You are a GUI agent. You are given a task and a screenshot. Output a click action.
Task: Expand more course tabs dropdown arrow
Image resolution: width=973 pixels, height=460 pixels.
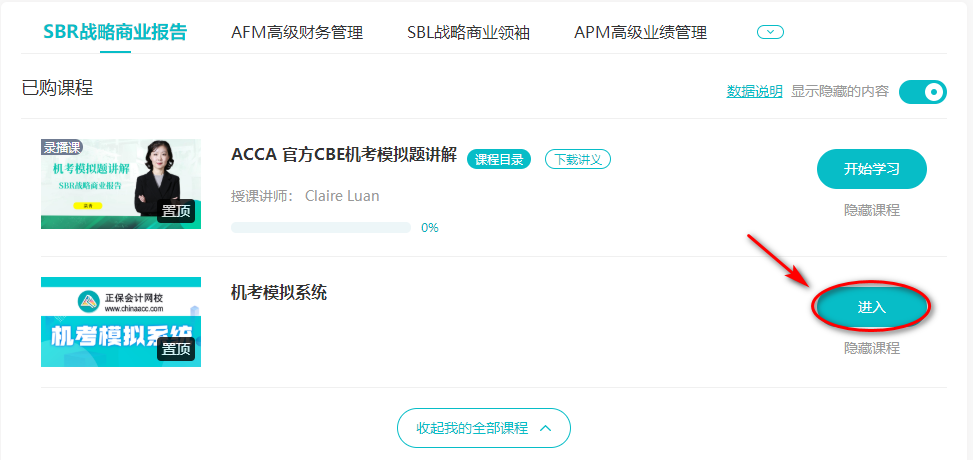pyautogui.click(x=770, y=32)
